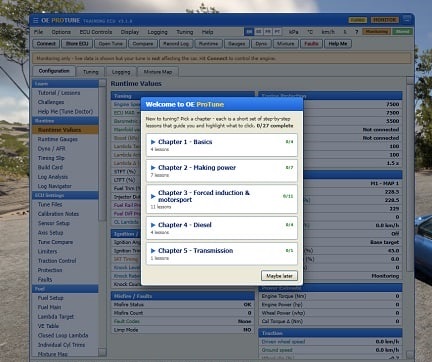
Task: Open the Help menu
Action: [207, 32]
